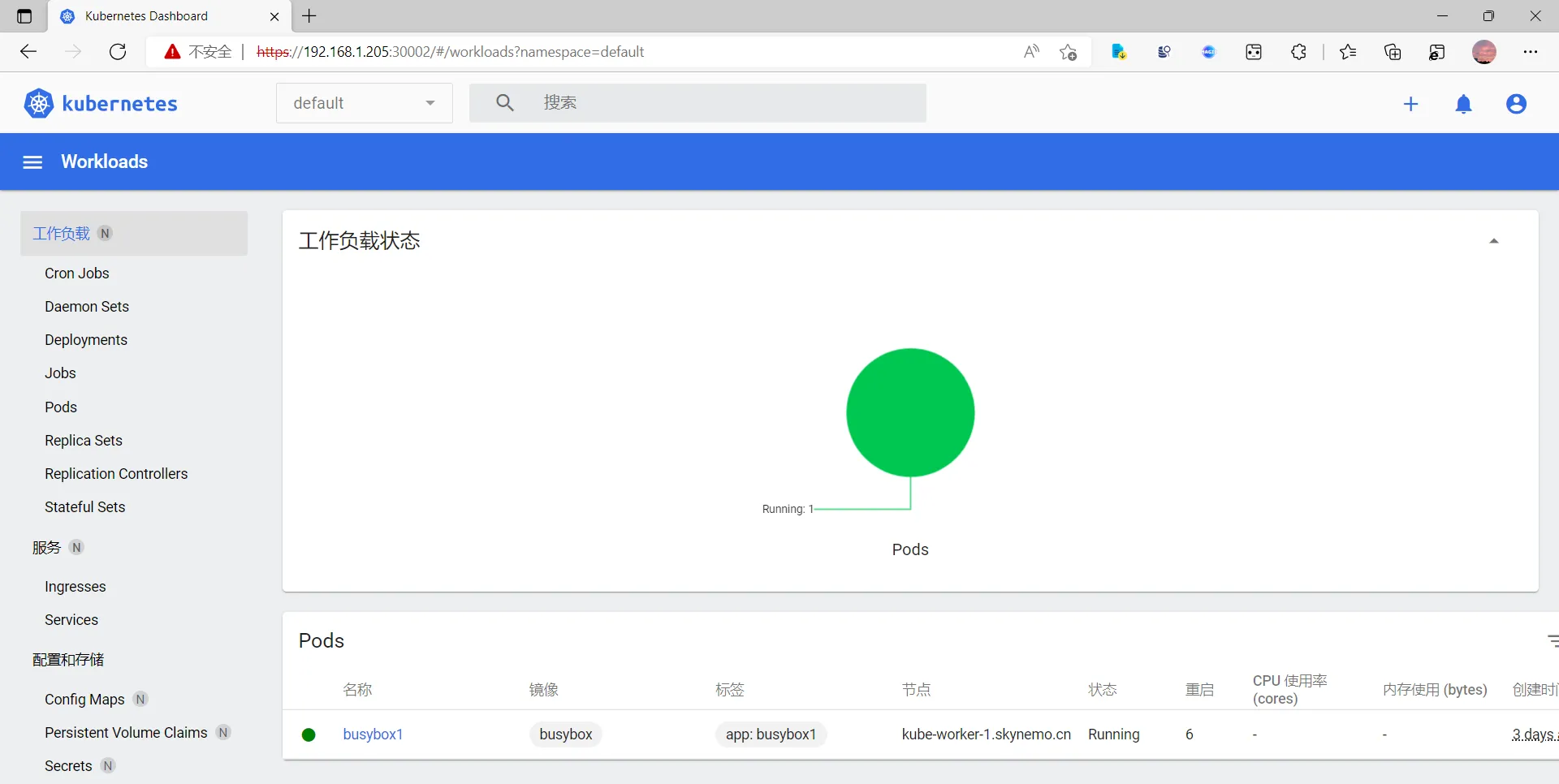Viewport: 1559px width, 784px height.
Task: Open Config Maps
Action: pos(84,700)
